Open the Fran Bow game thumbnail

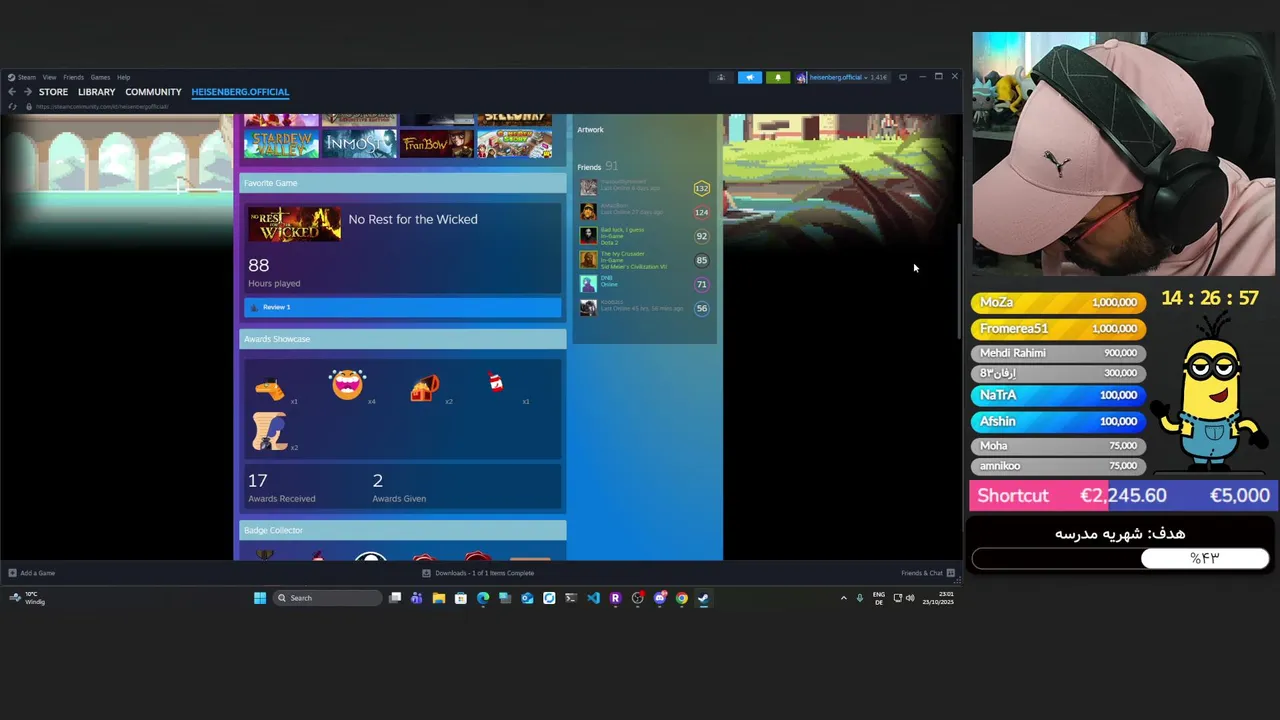click(437, 144)
